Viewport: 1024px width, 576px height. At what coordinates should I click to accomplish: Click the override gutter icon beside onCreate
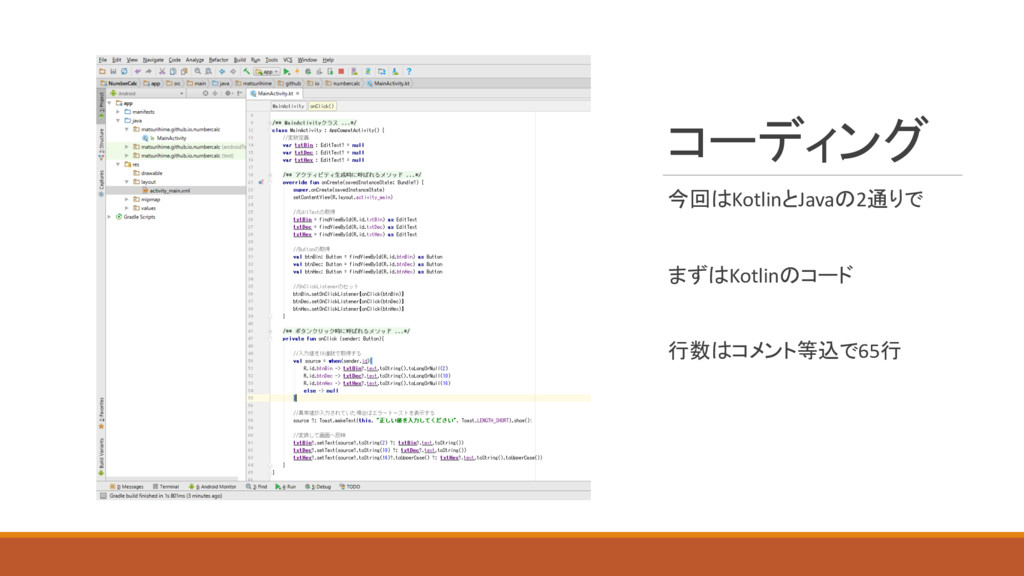point(261,182)
